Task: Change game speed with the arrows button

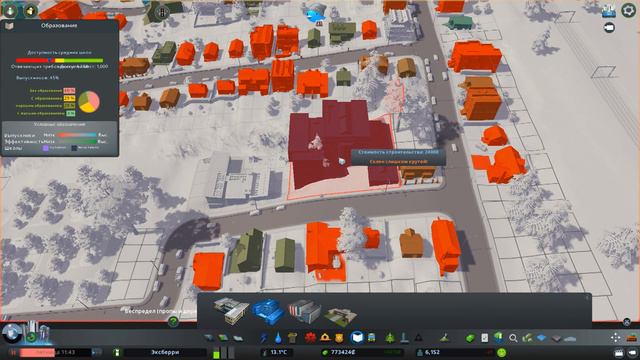Action: pos(97,352)
